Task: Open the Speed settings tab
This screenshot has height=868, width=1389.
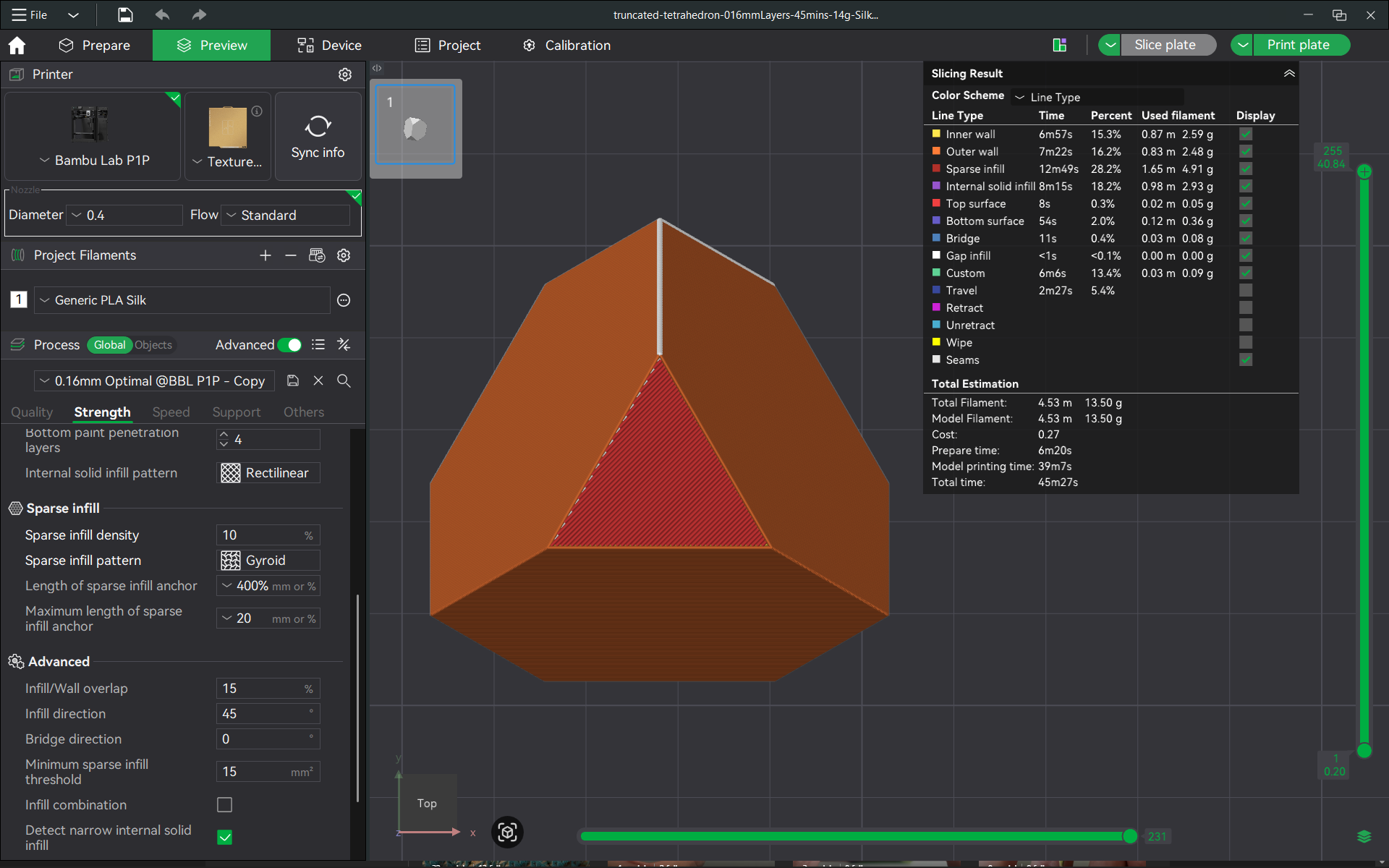Action: (x=171, y=412)
